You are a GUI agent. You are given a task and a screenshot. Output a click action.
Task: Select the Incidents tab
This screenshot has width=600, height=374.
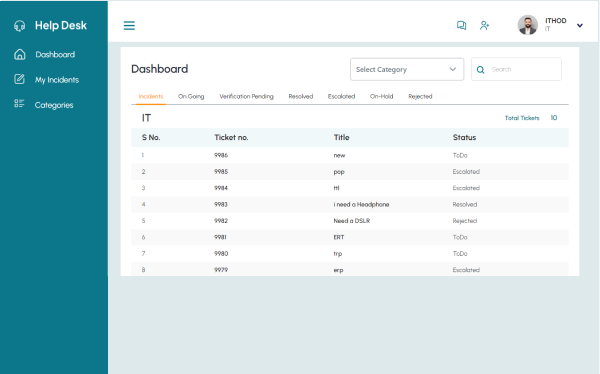pos(151,96)
